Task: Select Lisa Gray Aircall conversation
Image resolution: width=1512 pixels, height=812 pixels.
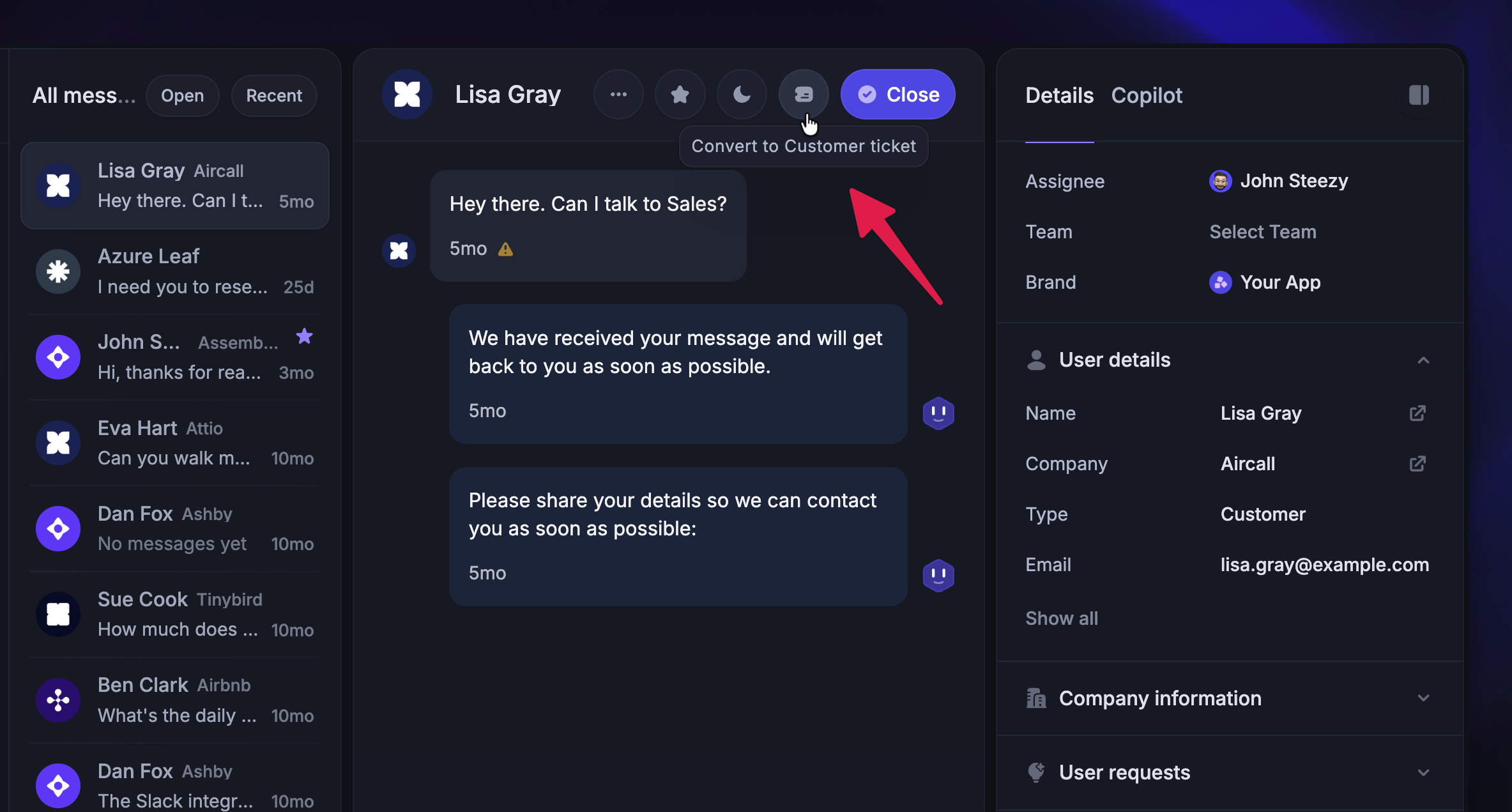Action: point(175,185)
